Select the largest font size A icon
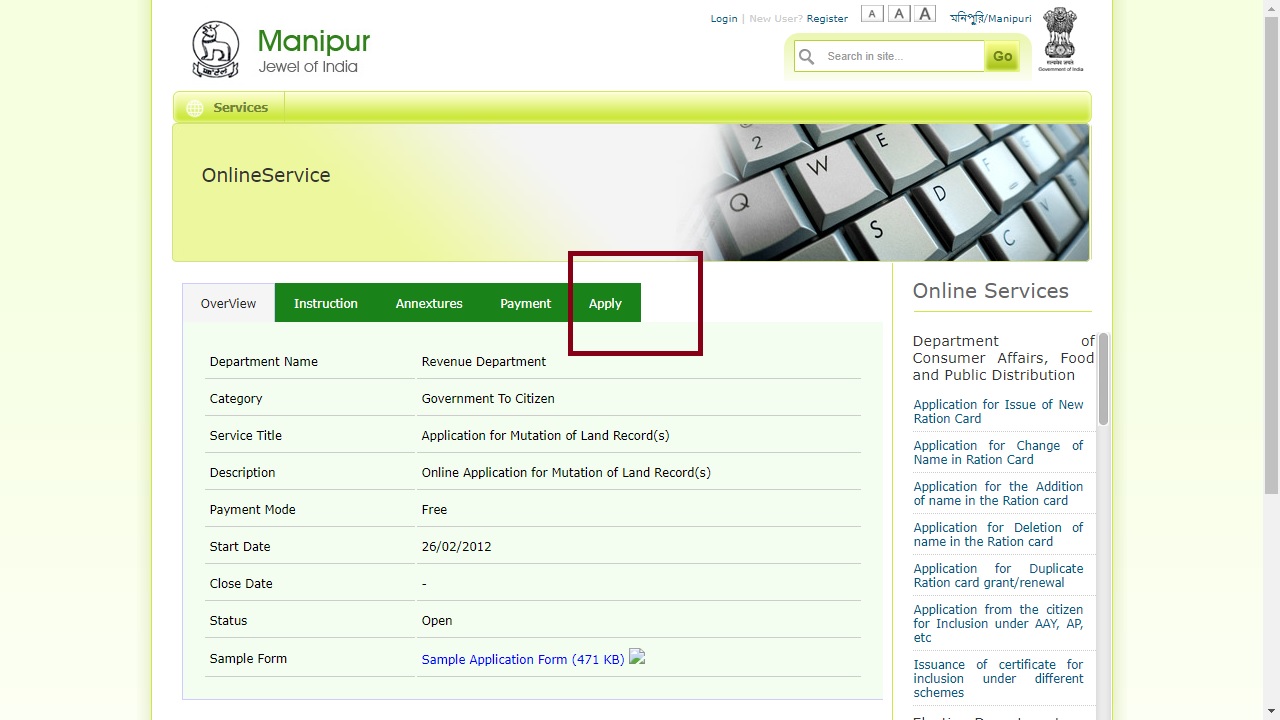This screenshot has height=720, width=1280. [x=926, y=14]
